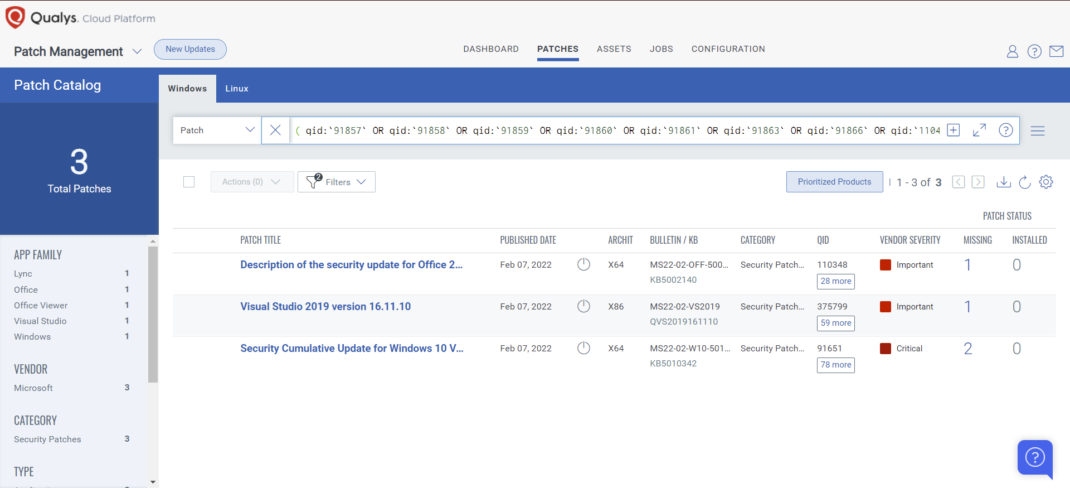1070x488 pixels.
Task: Sort by Patch Title column header
Action: point(261,240)
